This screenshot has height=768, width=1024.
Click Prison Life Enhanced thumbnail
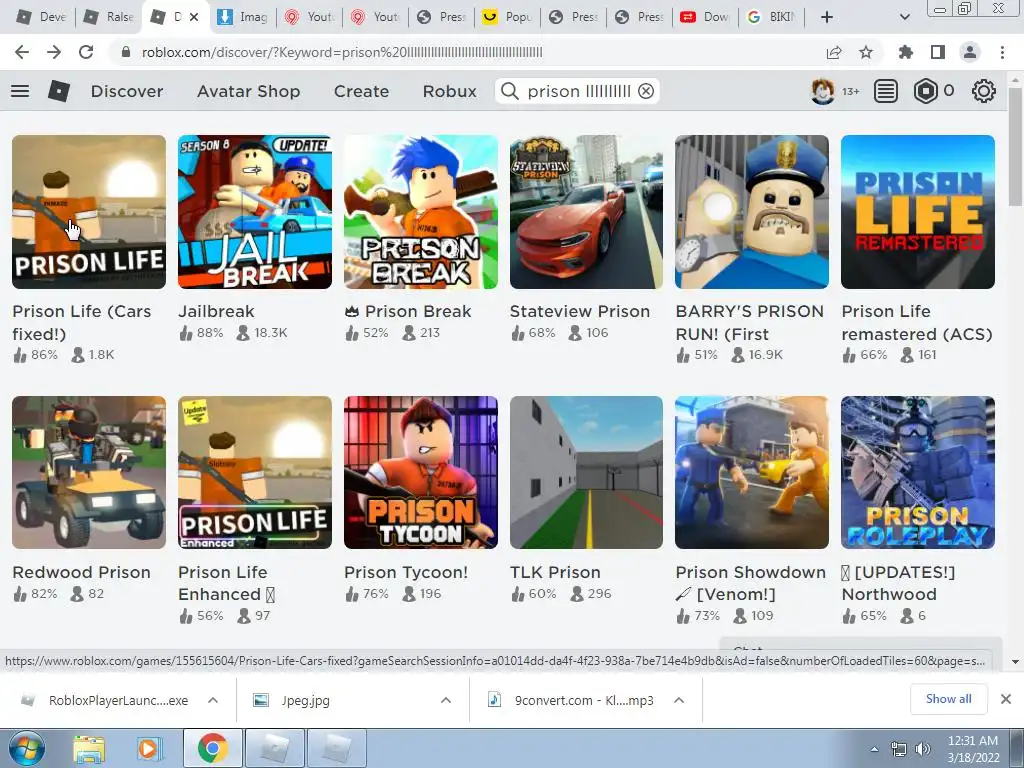255,472
